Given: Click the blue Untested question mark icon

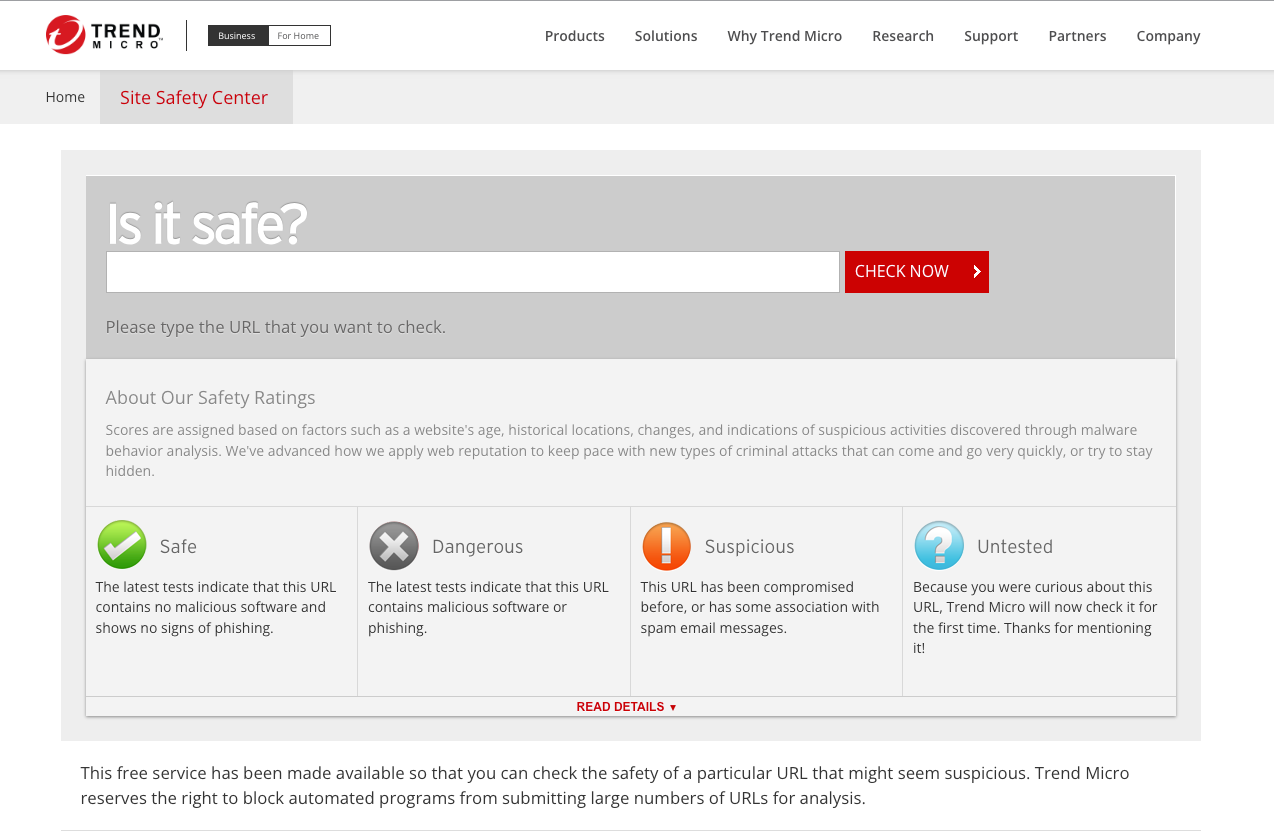Looking at the screenshot, I should (x=939, y=546).
